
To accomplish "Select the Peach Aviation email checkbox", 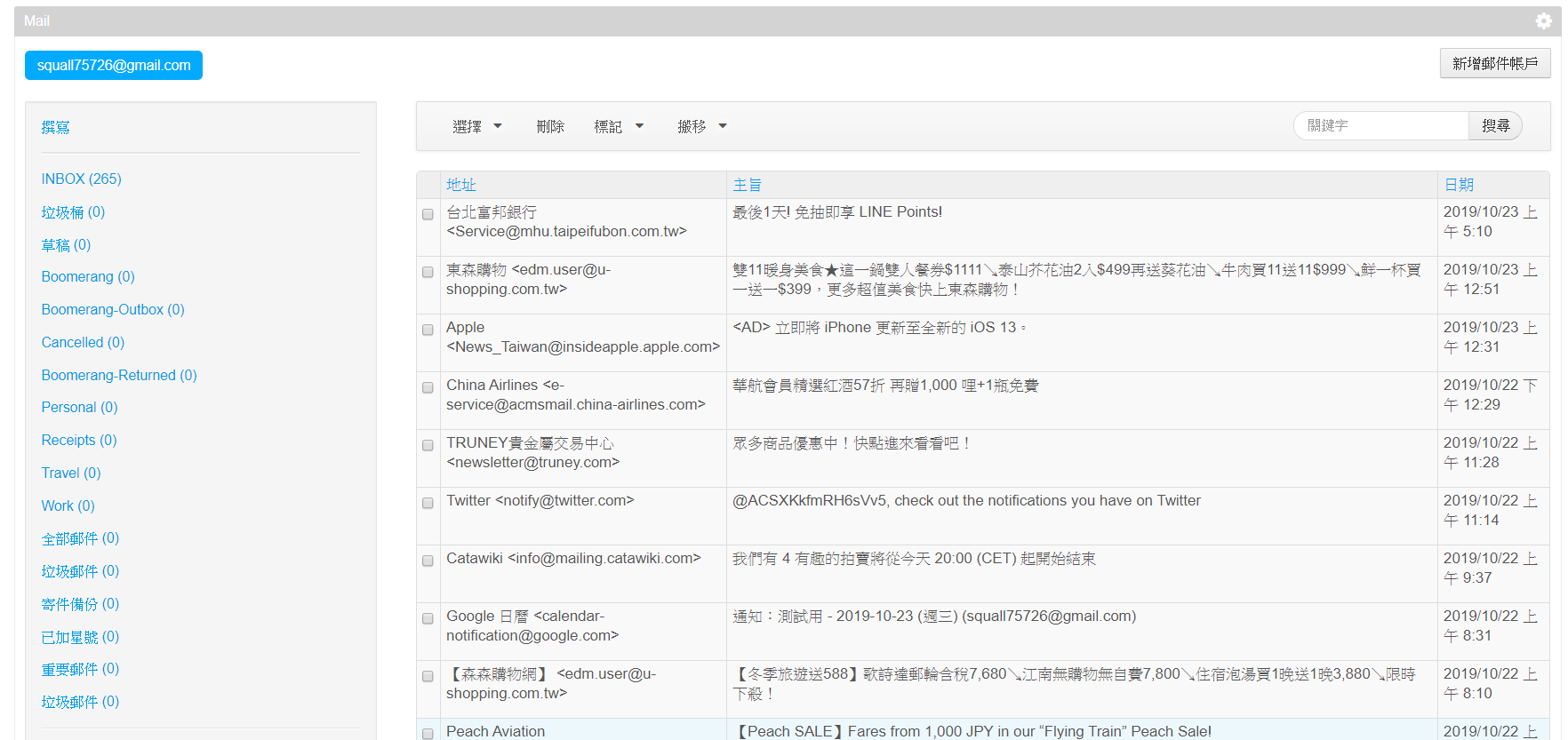I will tap(428, 733).
